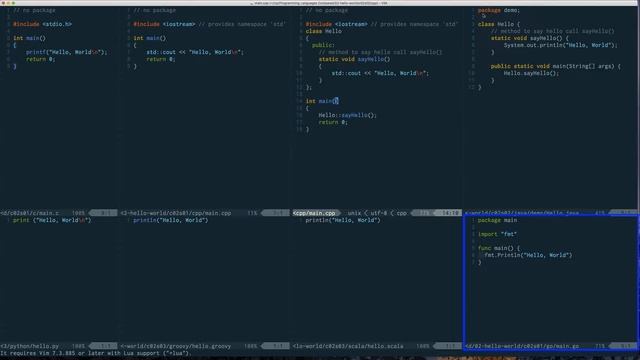Click the std::cout line directly inside int main()
Screen dimensions: 640x360
click(x=195, y=52)
